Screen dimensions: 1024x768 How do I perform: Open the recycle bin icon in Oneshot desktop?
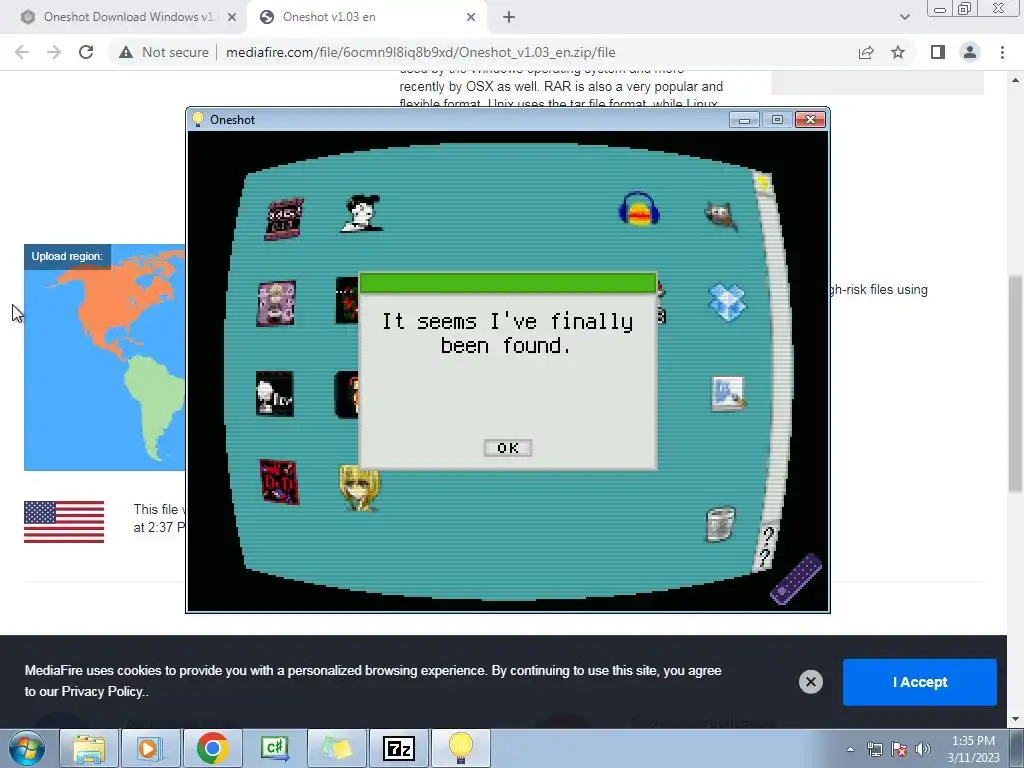720,524
